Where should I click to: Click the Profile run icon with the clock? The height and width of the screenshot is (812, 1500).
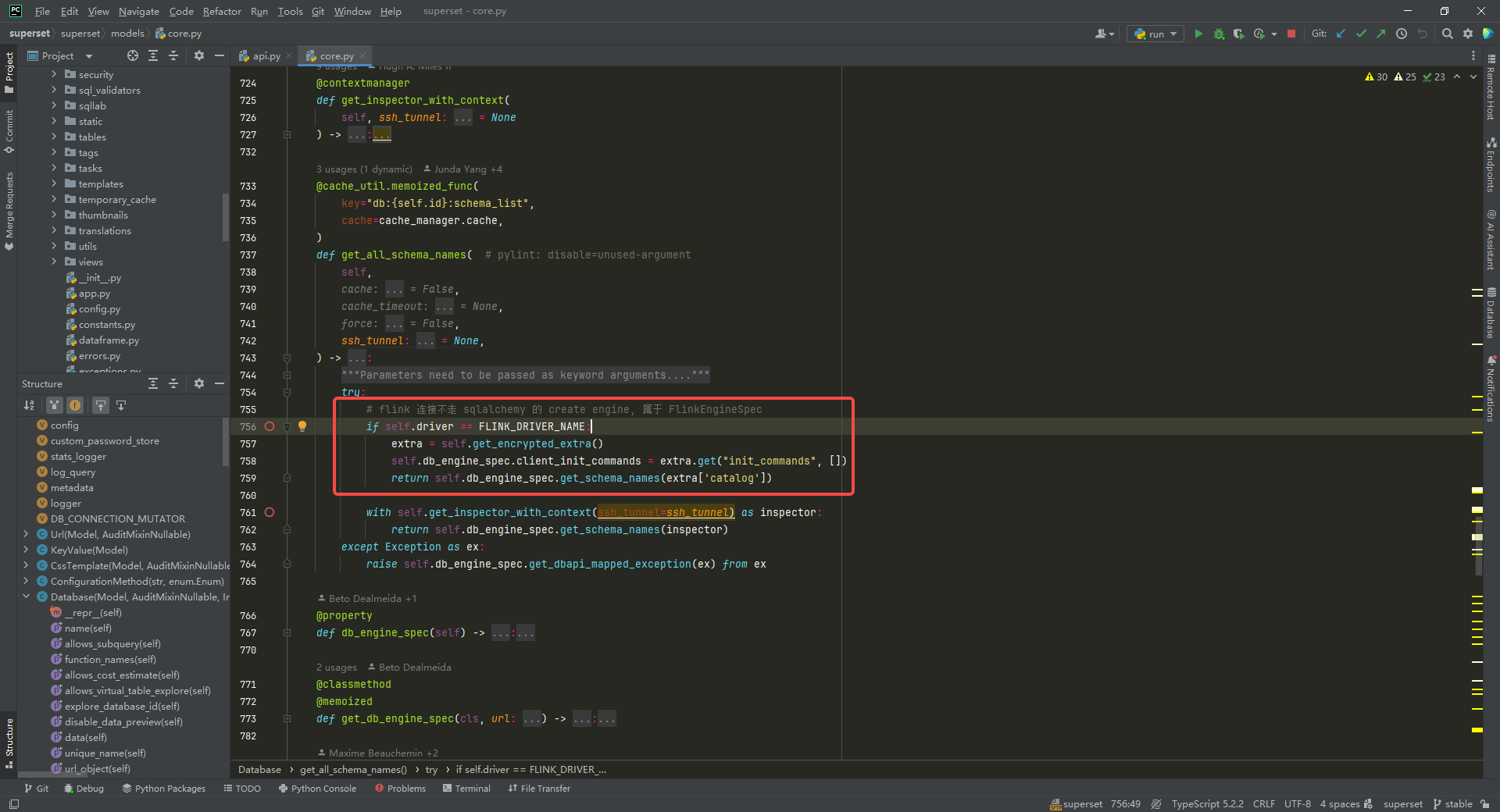point(1259,34)
